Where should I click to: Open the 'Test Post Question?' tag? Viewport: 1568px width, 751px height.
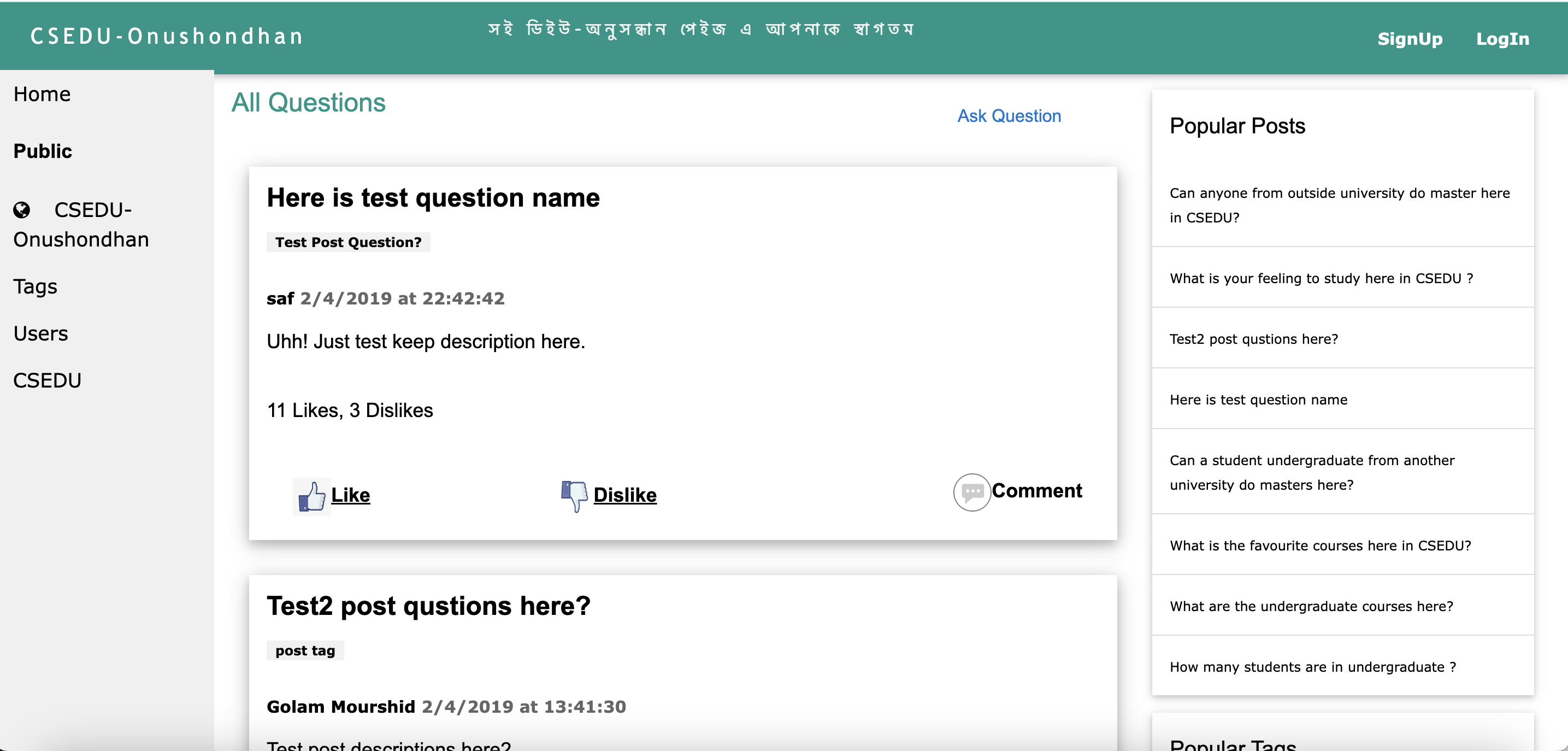[x=348, y=243]
